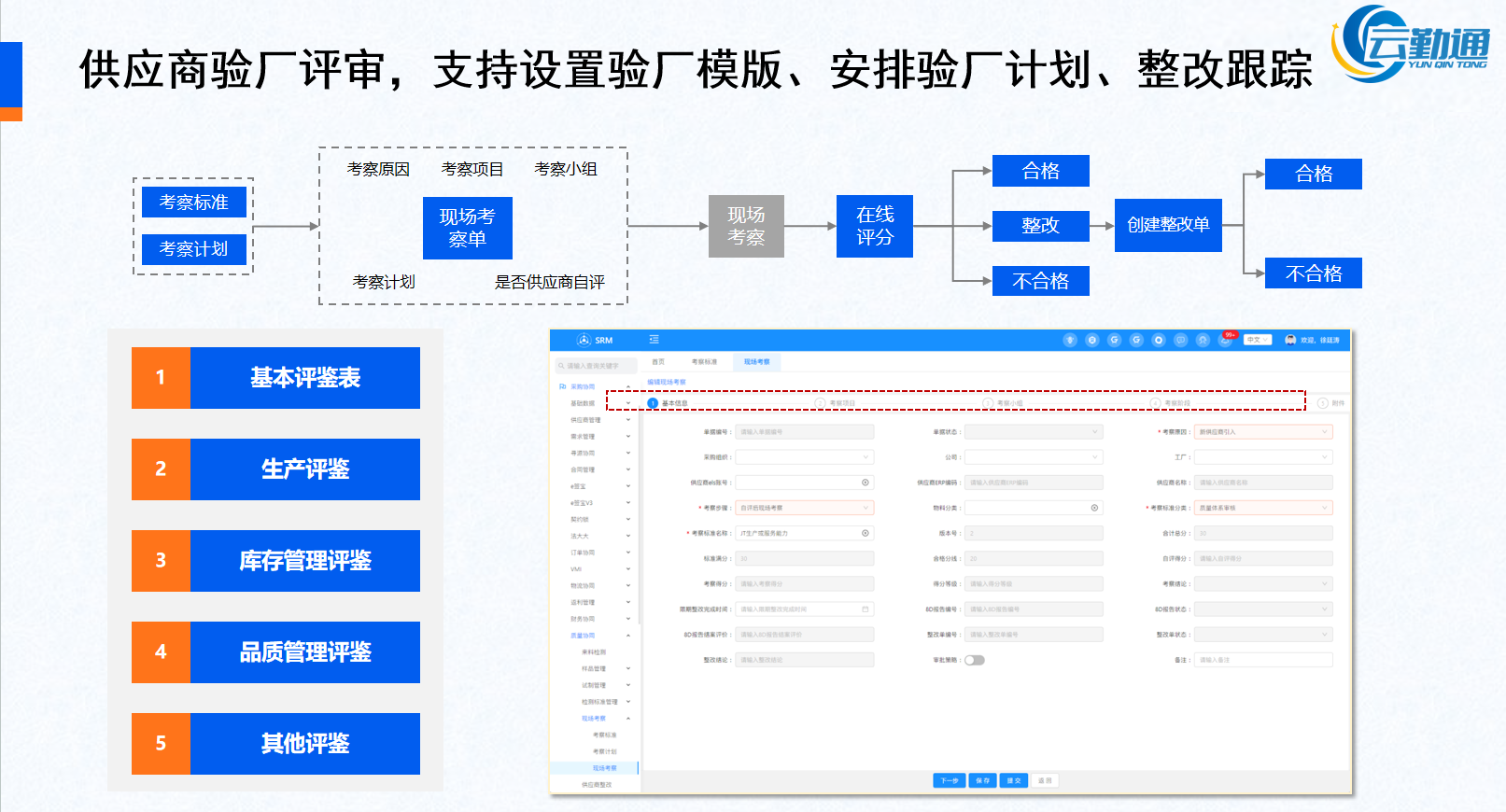This screenshot has width=1506, height=812.
Task: Open the 中文 language dropdown
Action: (x=1258, y=340)
